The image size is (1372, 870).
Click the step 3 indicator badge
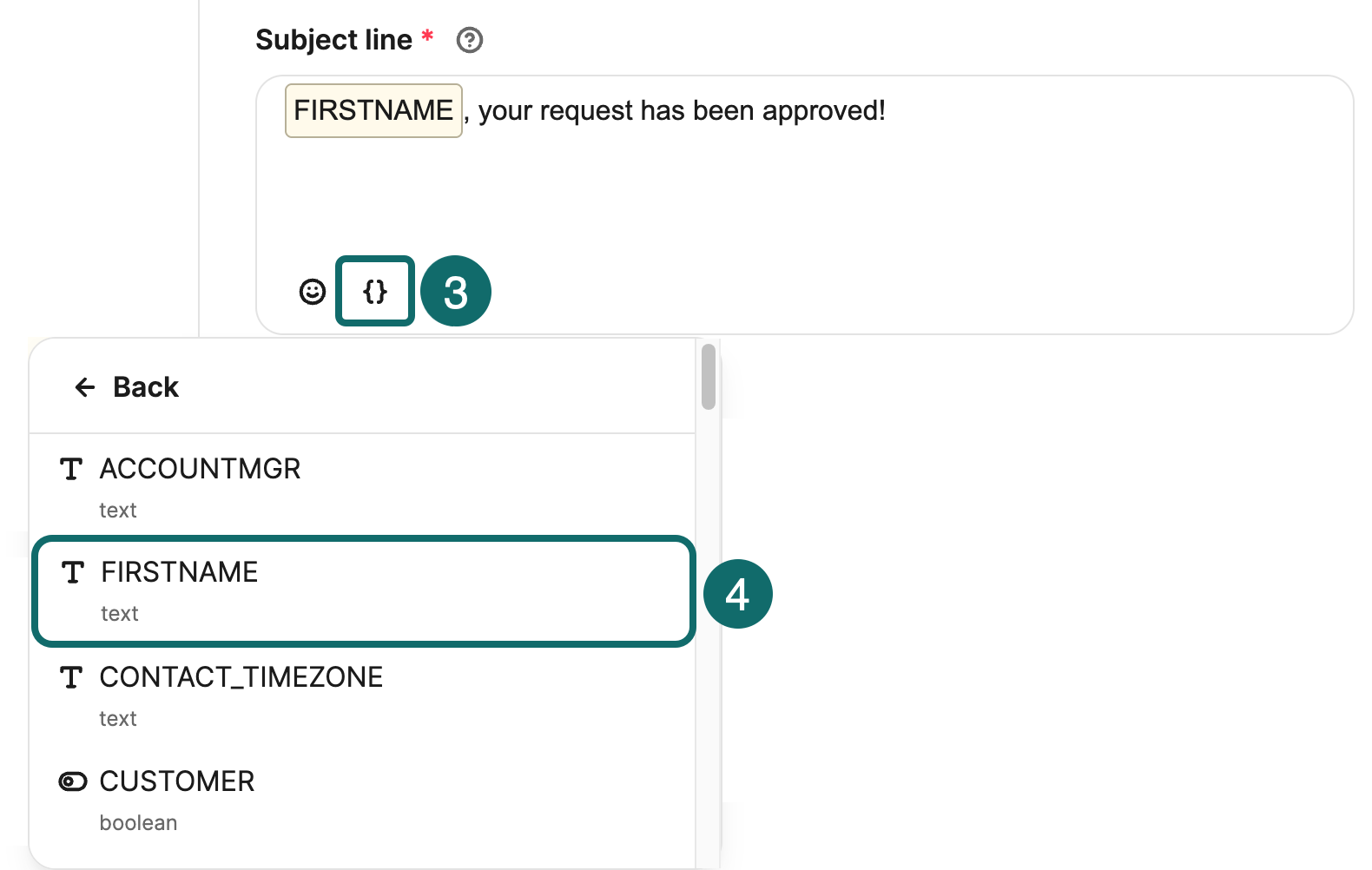click(x=455, y=292)
